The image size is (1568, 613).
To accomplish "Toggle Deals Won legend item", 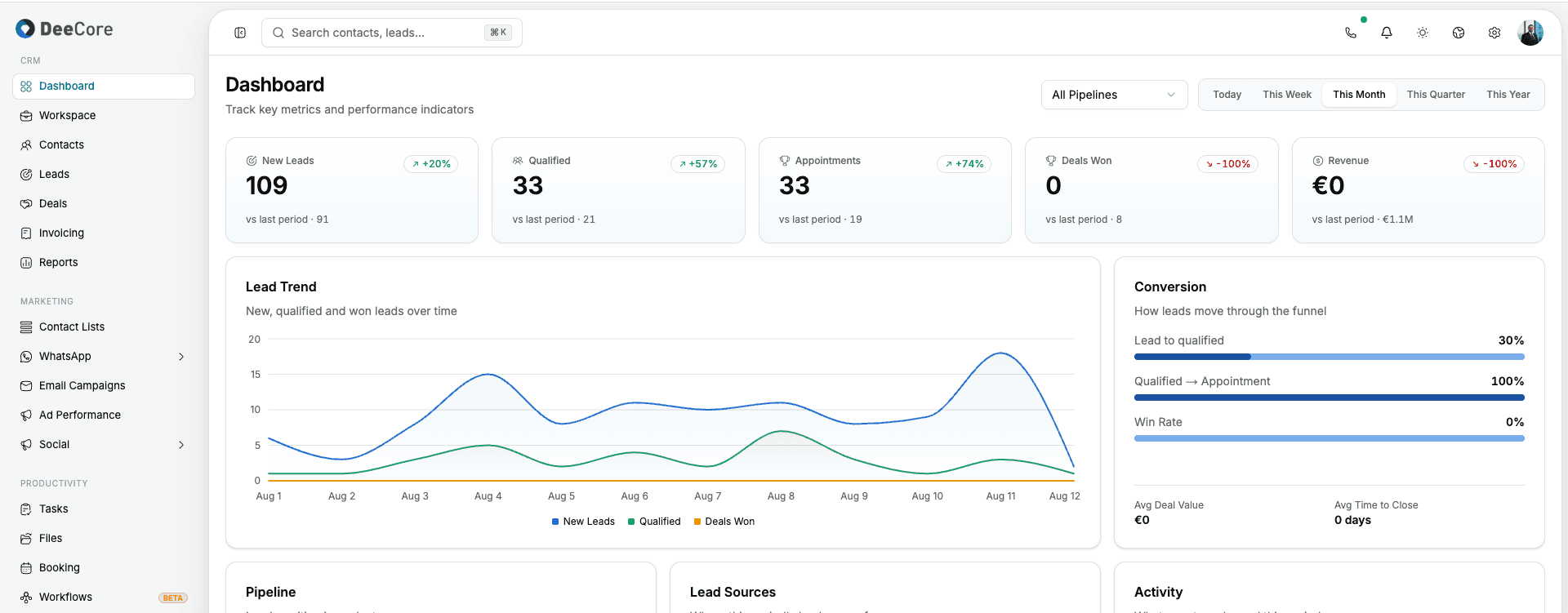I will (724, 522).
